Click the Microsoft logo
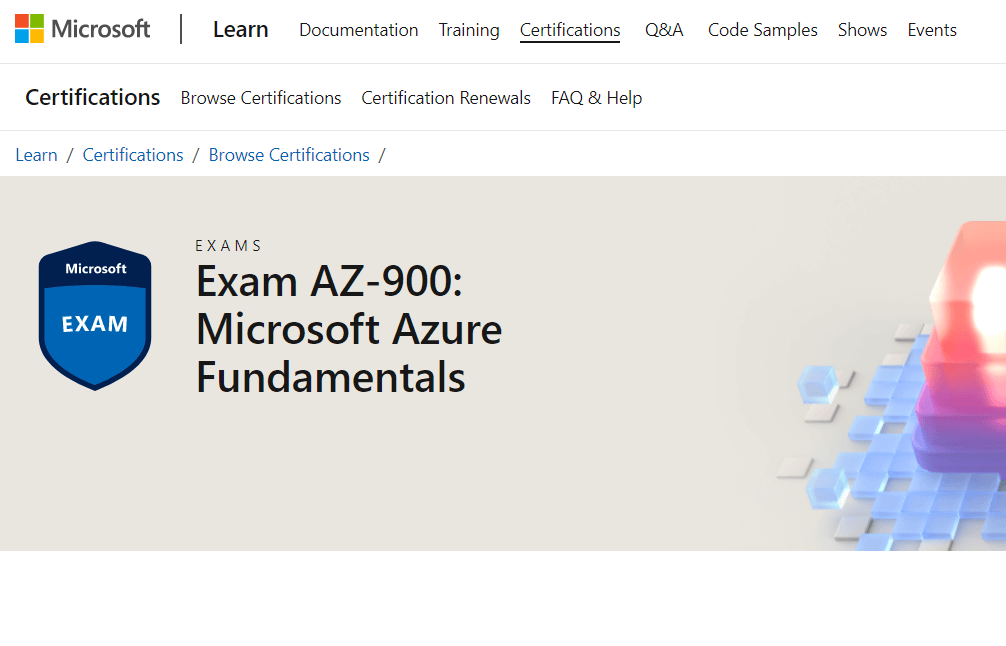 tap(81, 28)
